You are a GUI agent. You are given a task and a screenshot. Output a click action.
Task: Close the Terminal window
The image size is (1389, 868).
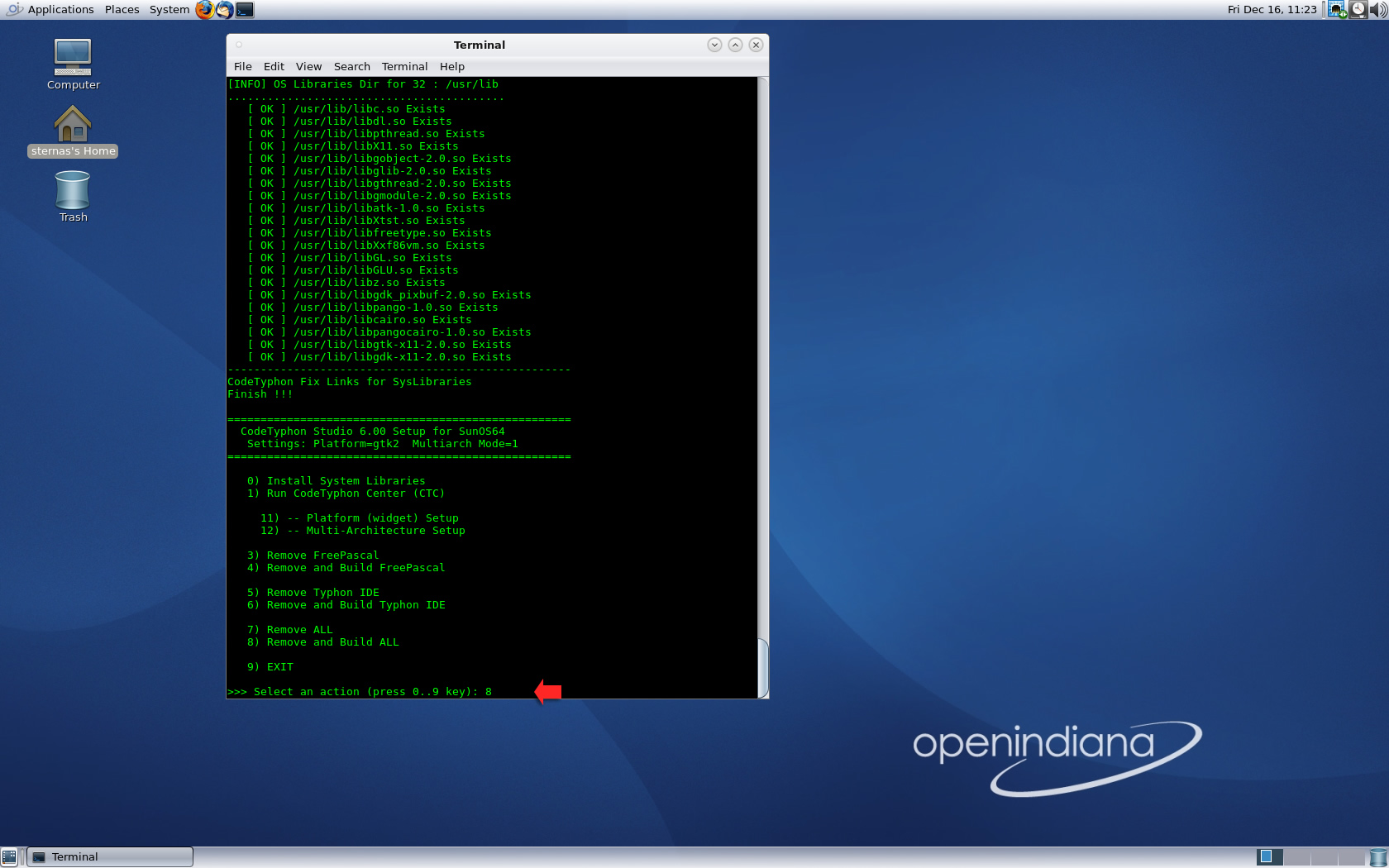(756, 45)
